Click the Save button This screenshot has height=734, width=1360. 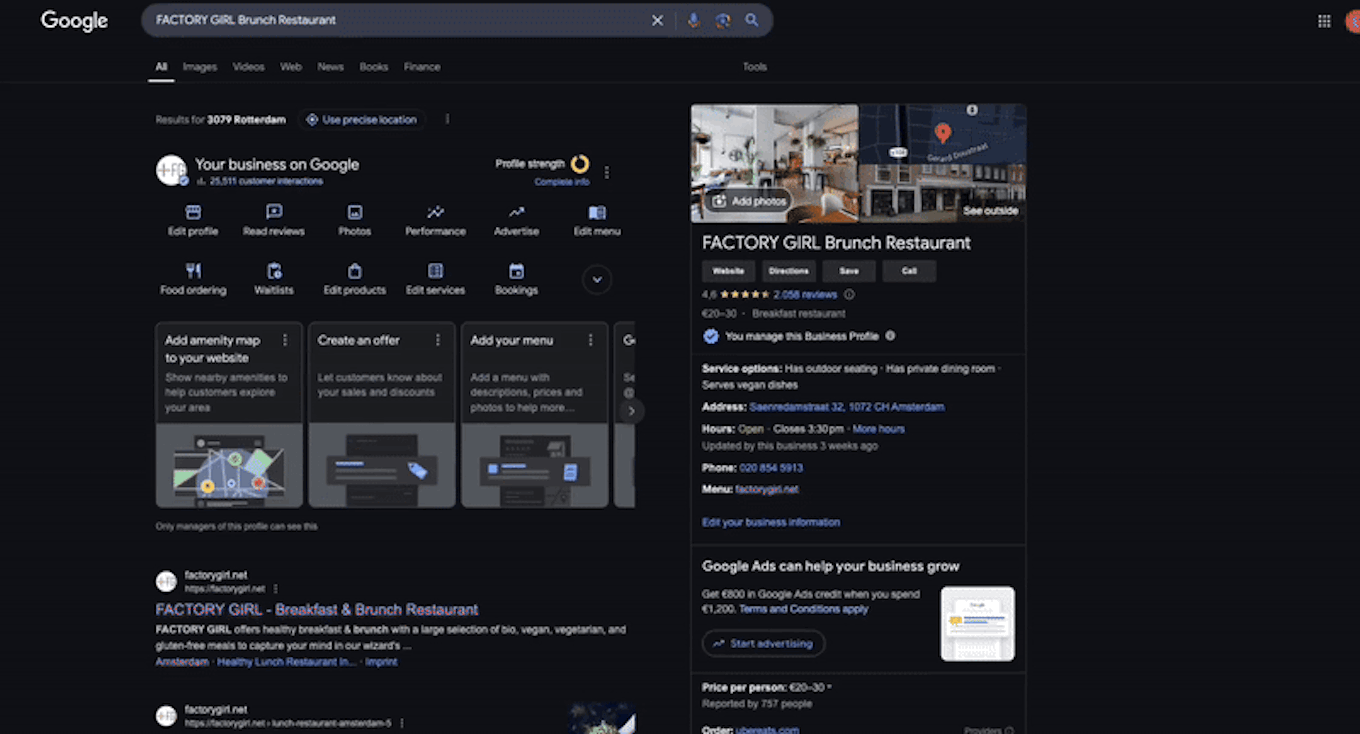[849, 271]
